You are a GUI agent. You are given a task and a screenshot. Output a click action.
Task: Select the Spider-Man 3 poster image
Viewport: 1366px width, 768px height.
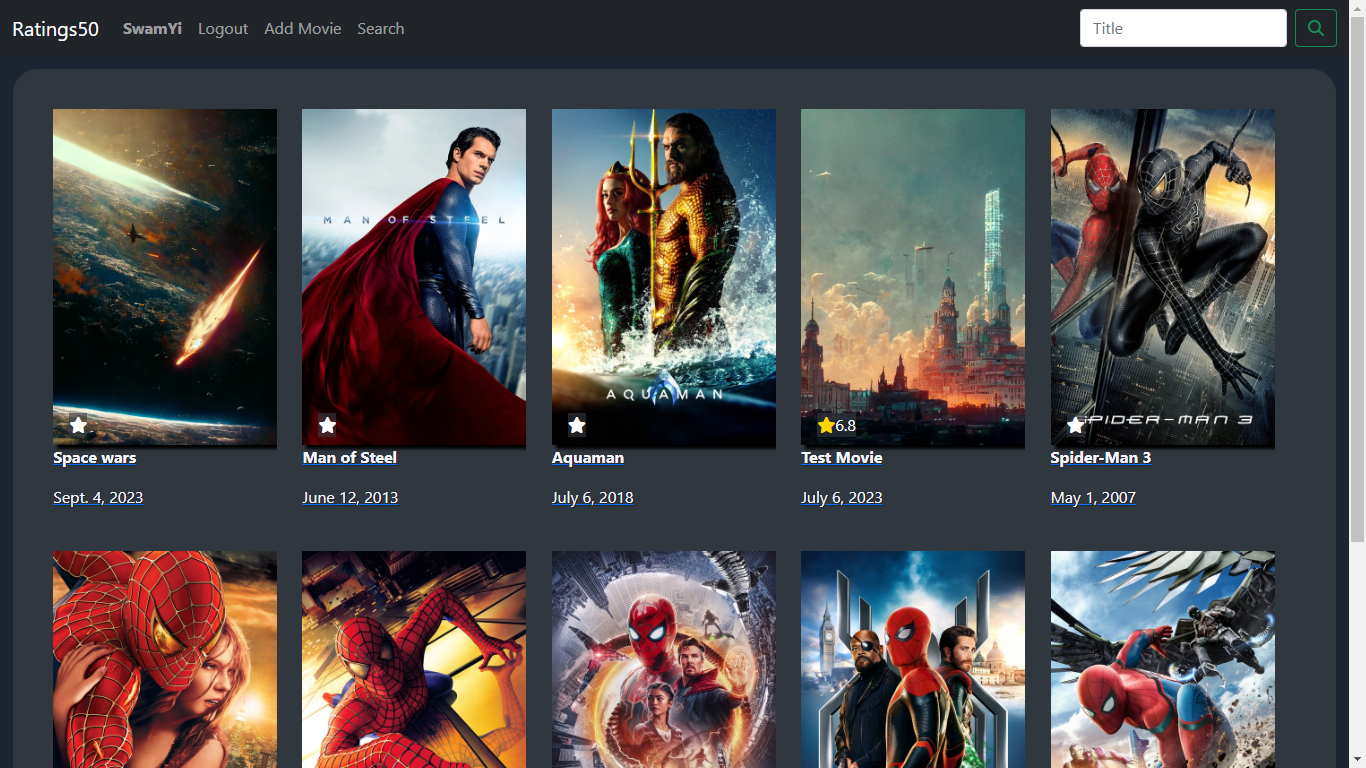point(1163,277)
